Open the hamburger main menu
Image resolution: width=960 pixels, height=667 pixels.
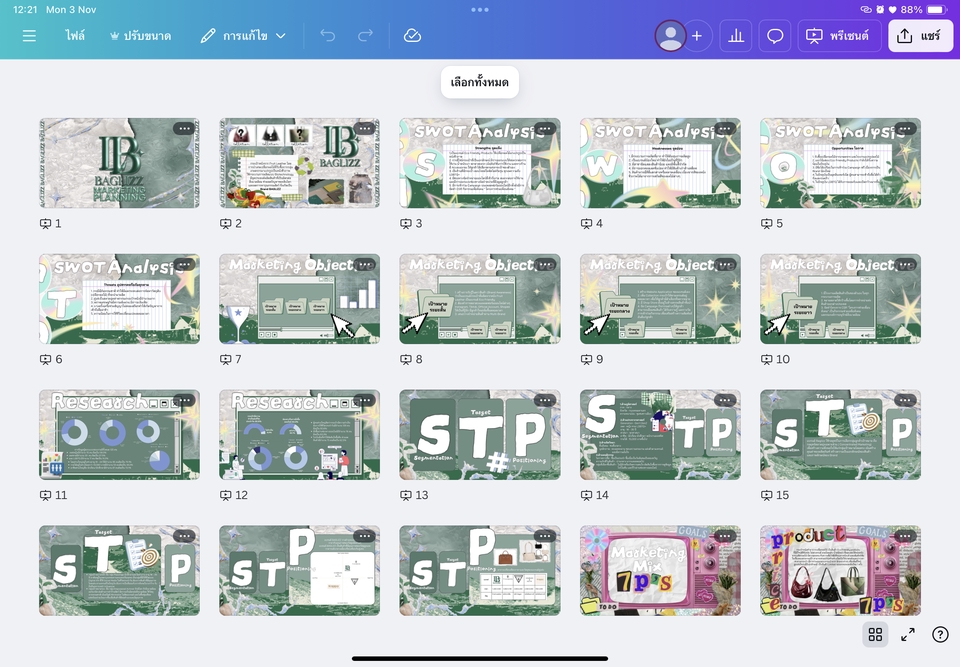[29, 36]
